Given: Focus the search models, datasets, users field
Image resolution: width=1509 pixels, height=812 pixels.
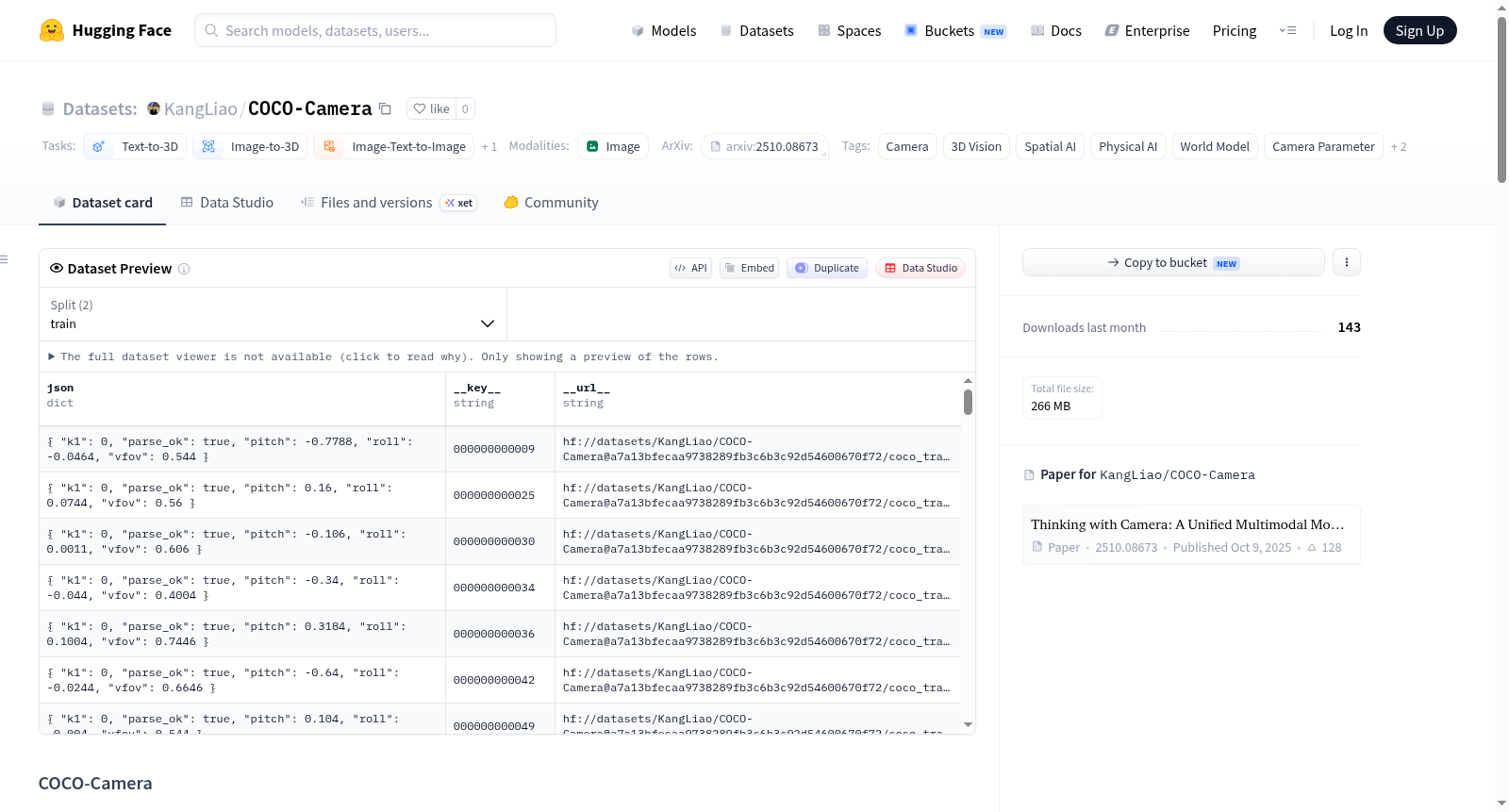Looking at the screenshot, I should click(x=375, y=30).
